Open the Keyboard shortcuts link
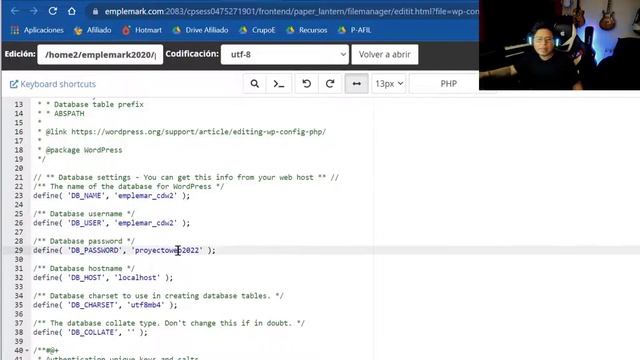This screenshot has height=360, width=640. point(53,84)
